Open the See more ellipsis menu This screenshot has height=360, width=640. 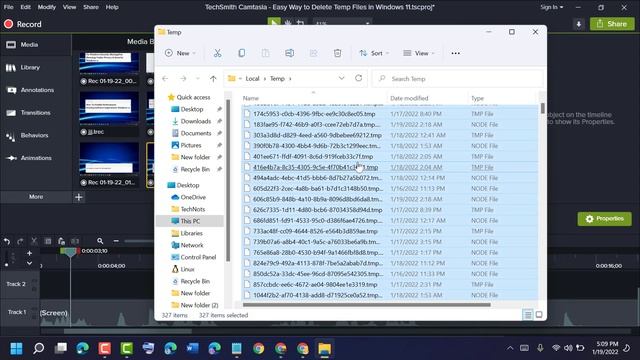point(456,53)
